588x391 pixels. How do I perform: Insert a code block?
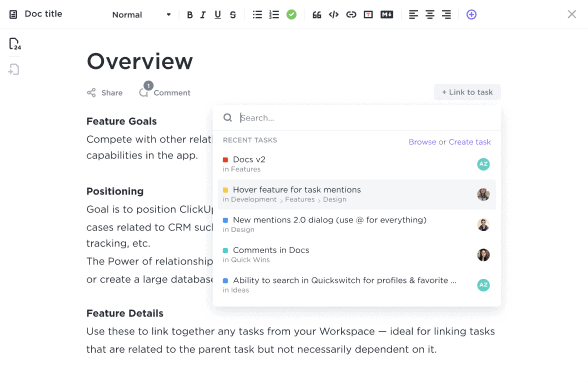334,15
